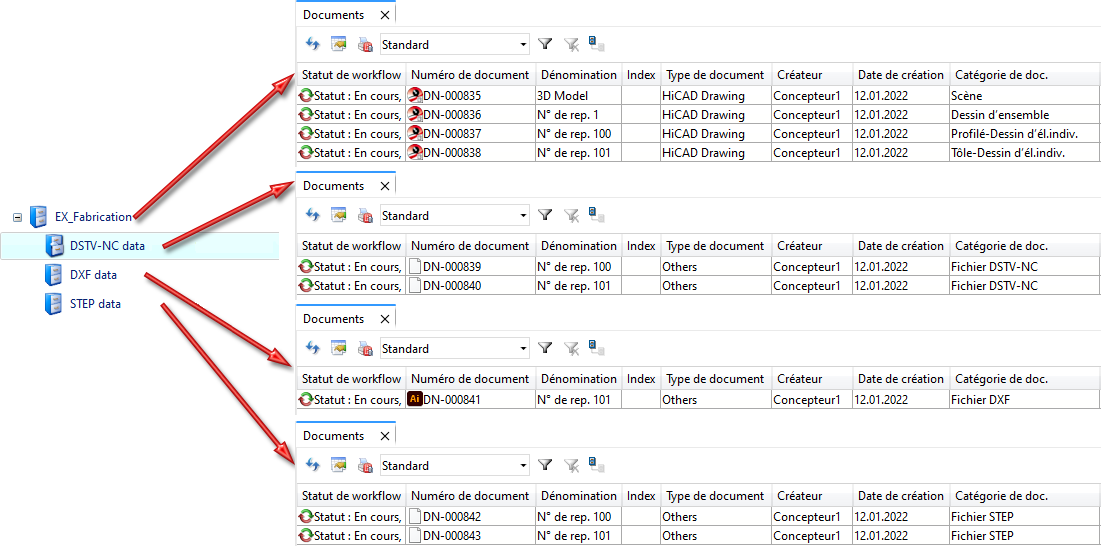This screenshot has width=1101, height=546.
Task: Click the Ai file icon beside DN-000841
Action: (x=415, y=399)
